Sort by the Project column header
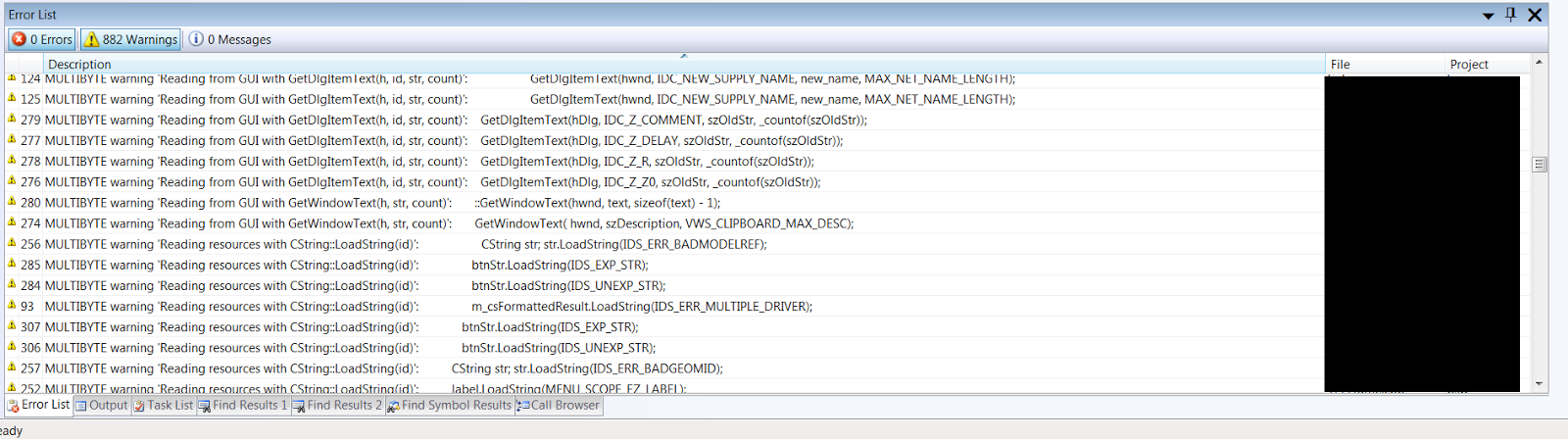The width and height of the screenshot is (1568, 440). [1488, 64]
